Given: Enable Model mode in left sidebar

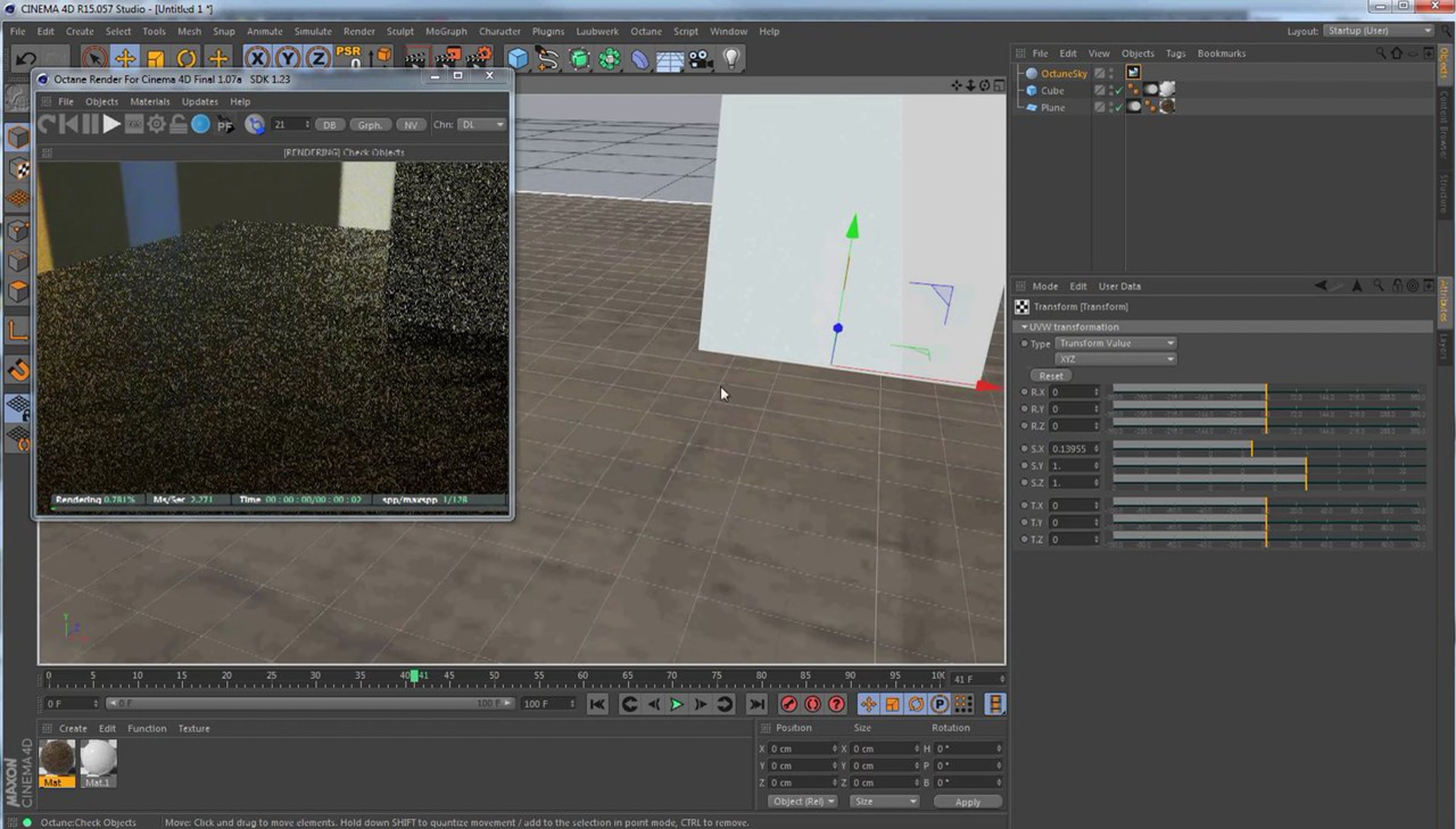Looking at the screenshot, I should [18, 137].
